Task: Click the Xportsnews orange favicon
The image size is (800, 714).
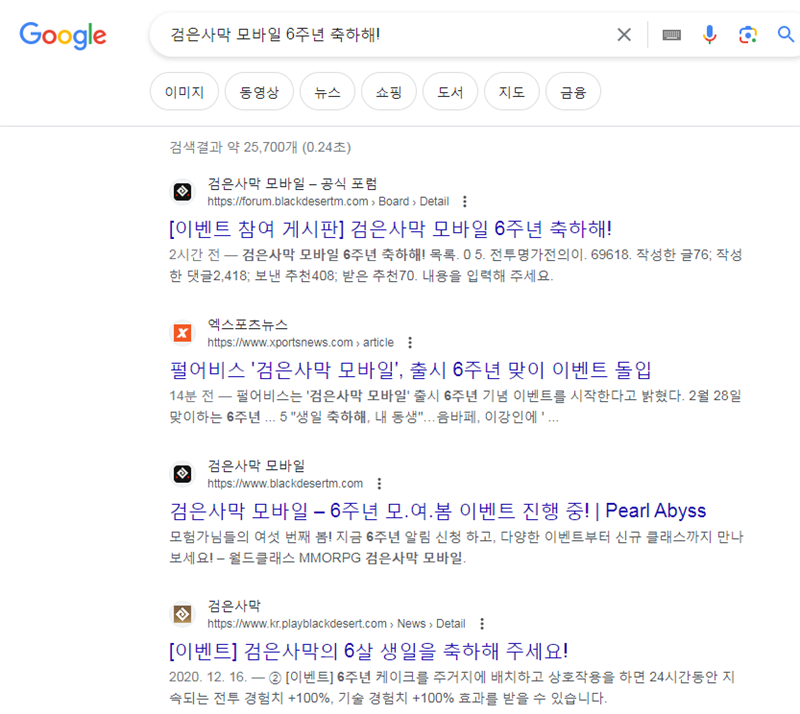Action: pyautogui.click(x=183, y=333)
